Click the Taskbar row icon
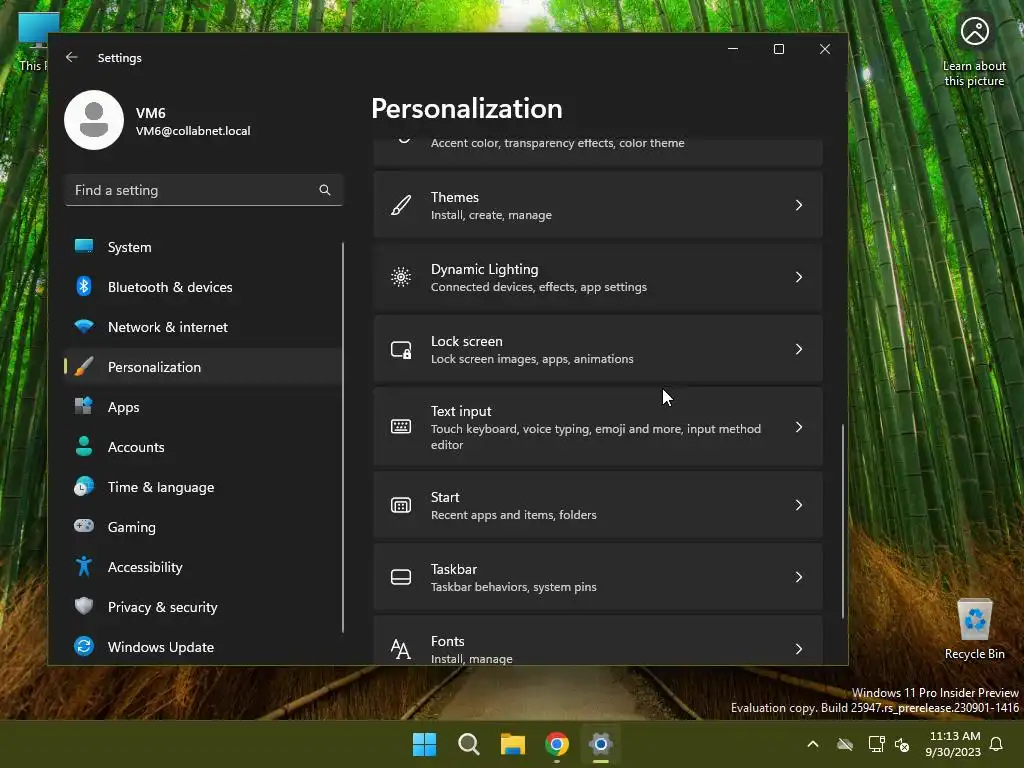This screenshot has width=1024, height=768. pyautogui.click(x=401, y=577)
